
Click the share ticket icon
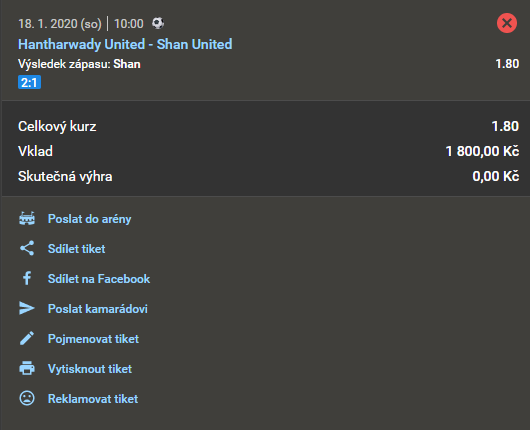(x=27, y=248)
